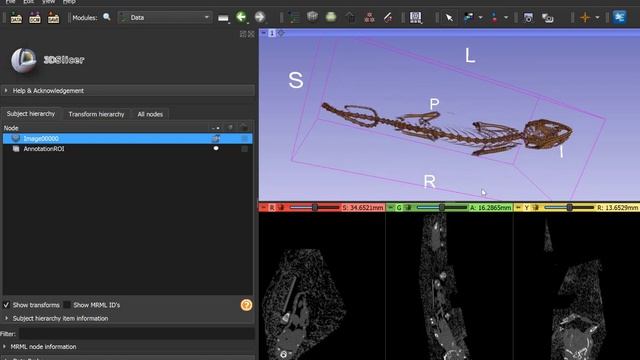Open the Transforms module icon
Viewport: 640px width, 360px height.
[x=350, y=17]
